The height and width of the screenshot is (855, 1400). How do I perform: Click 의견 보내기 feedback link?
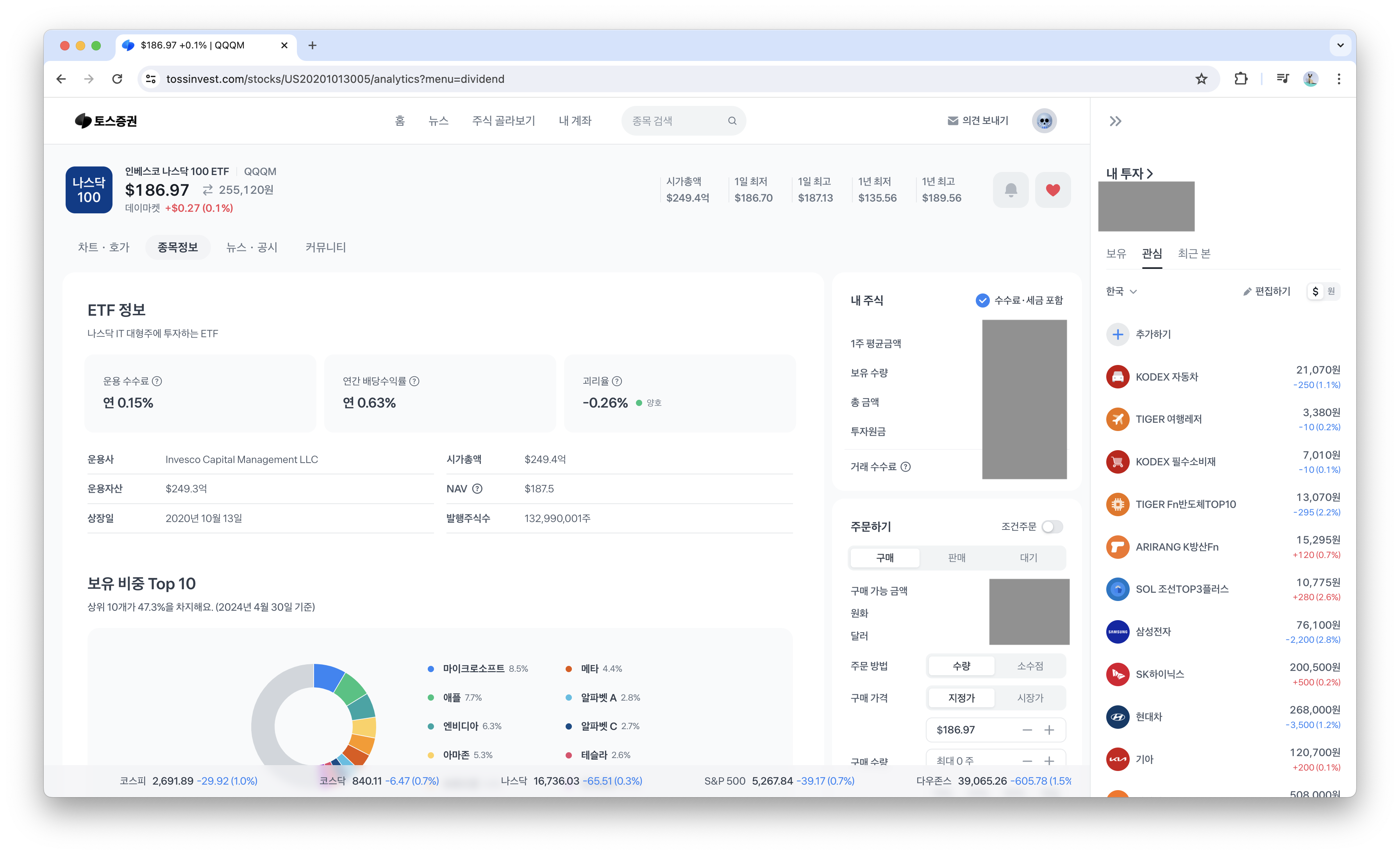tap(977, 120)
